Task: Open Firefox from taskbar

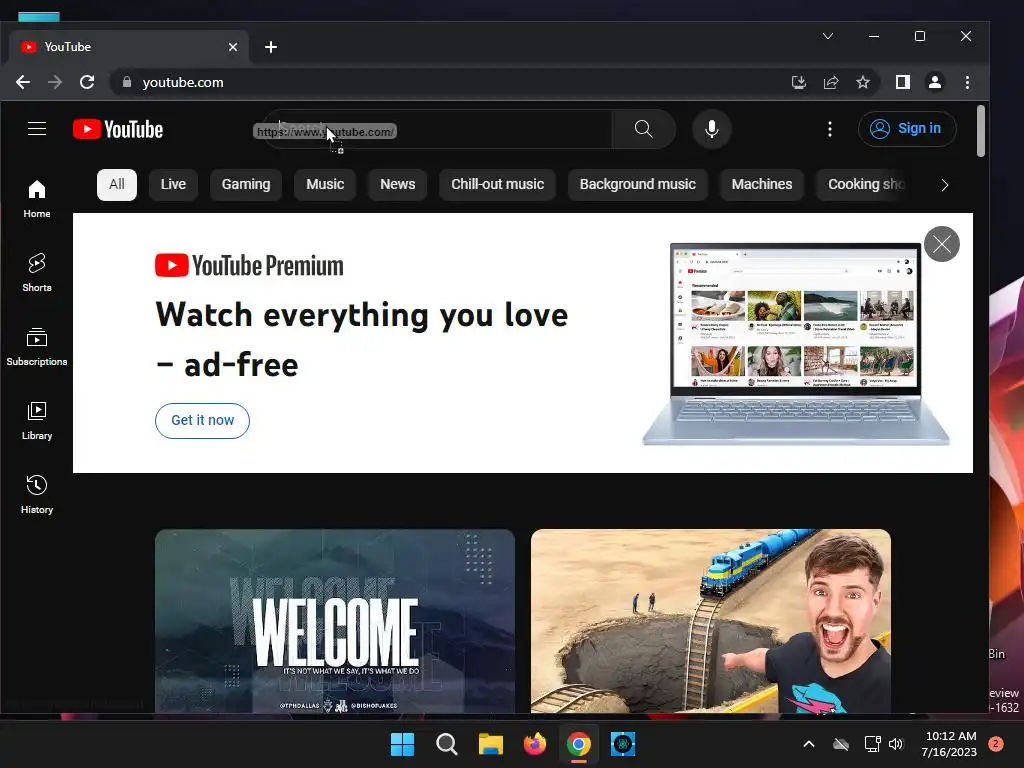Action: (535, 744)
